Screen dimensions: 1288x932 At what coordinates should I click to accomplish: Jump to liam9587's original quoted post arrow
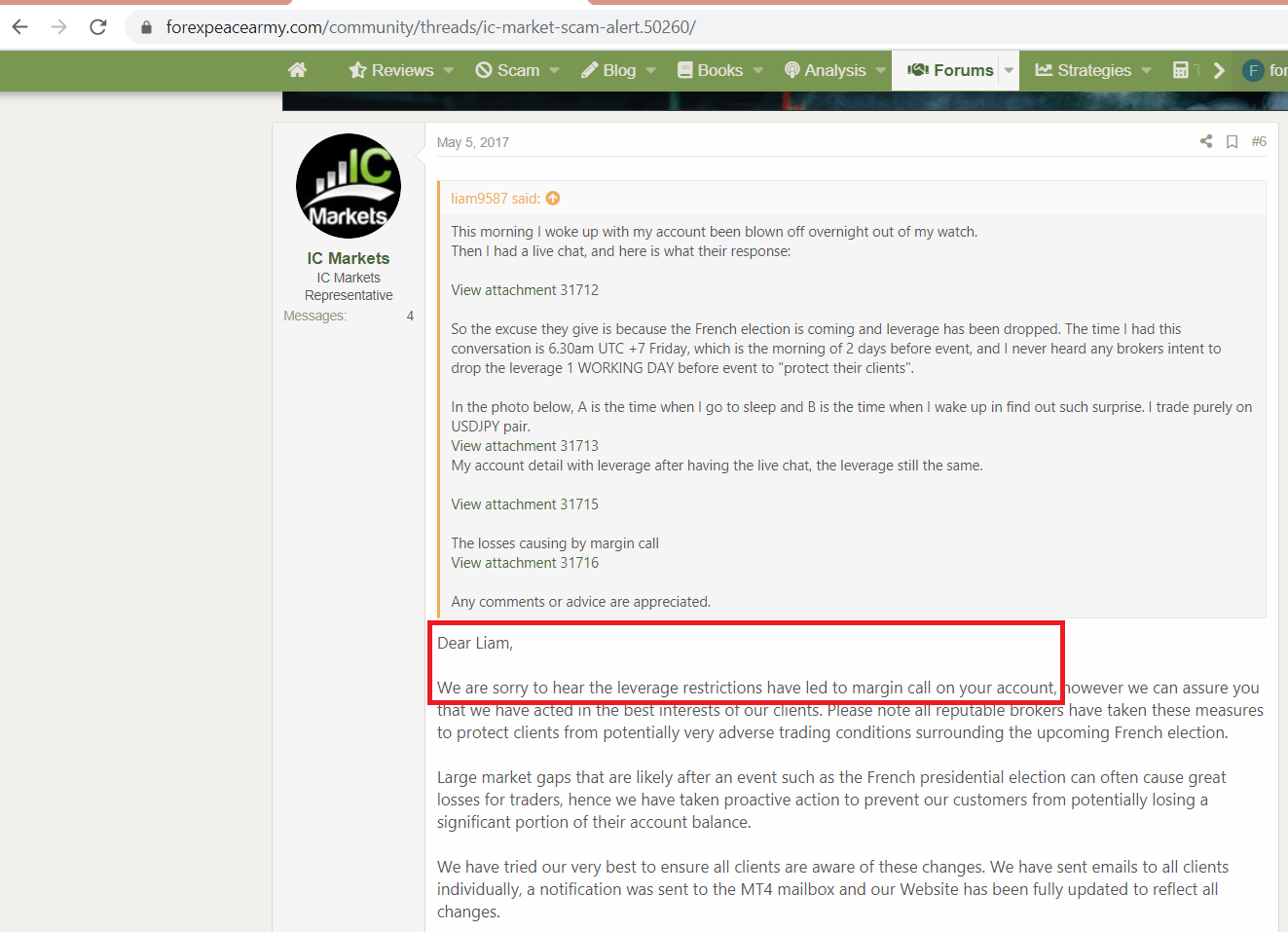click(553, 199)
